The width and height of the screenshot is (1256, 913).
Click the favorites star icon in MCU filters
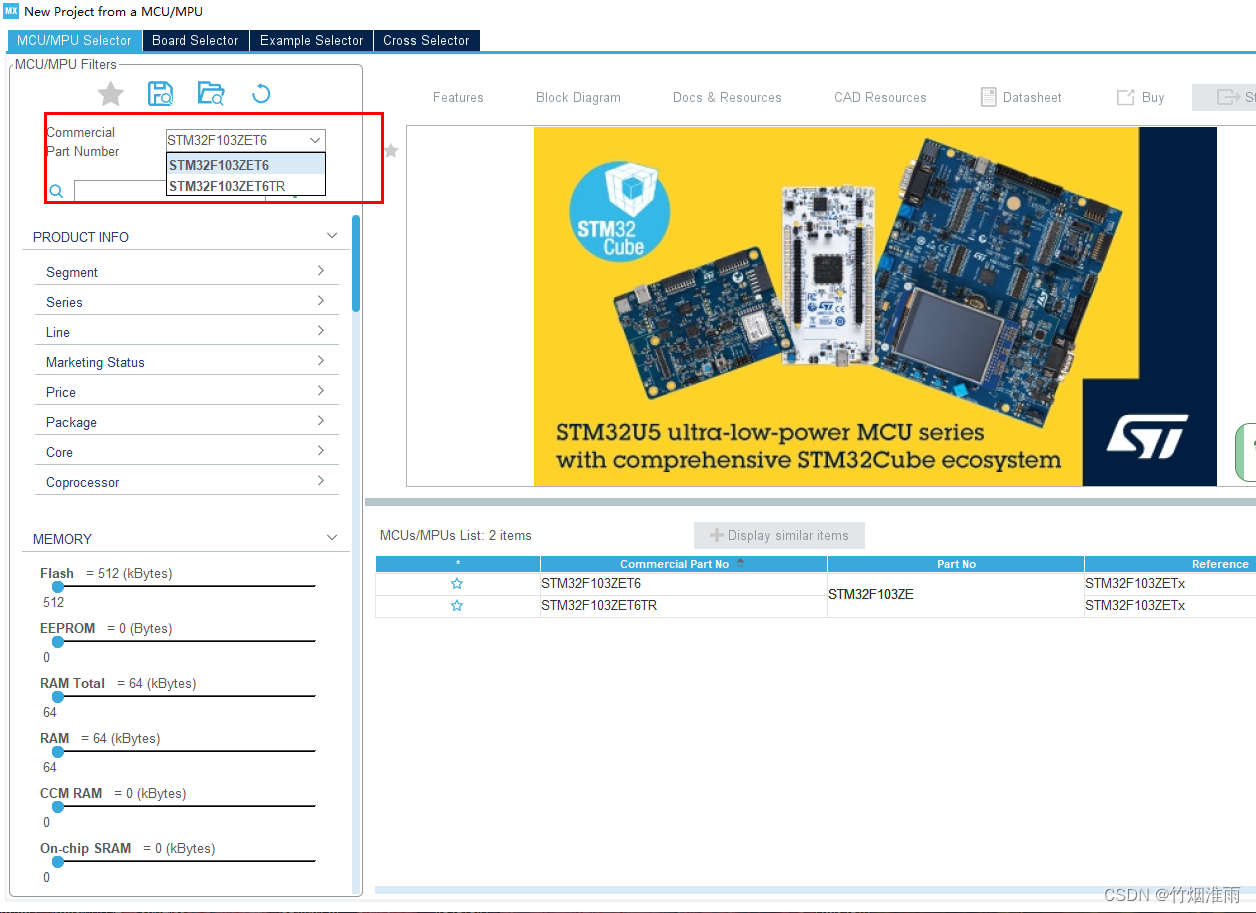point(111,94)
